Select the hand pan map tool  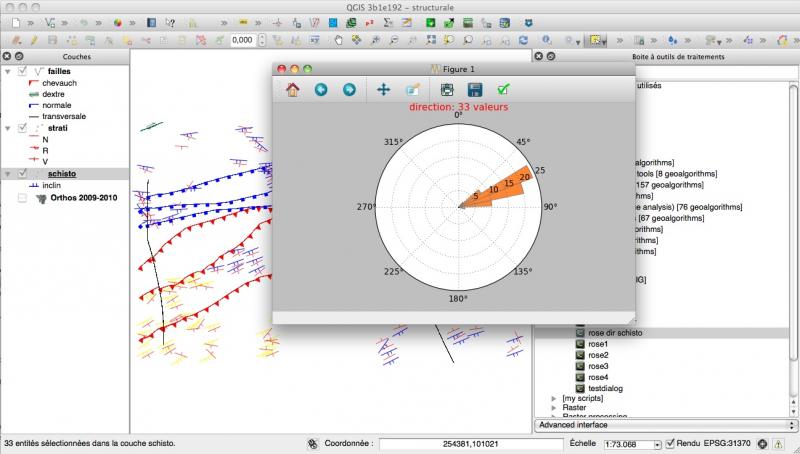[x=338, y=40]
